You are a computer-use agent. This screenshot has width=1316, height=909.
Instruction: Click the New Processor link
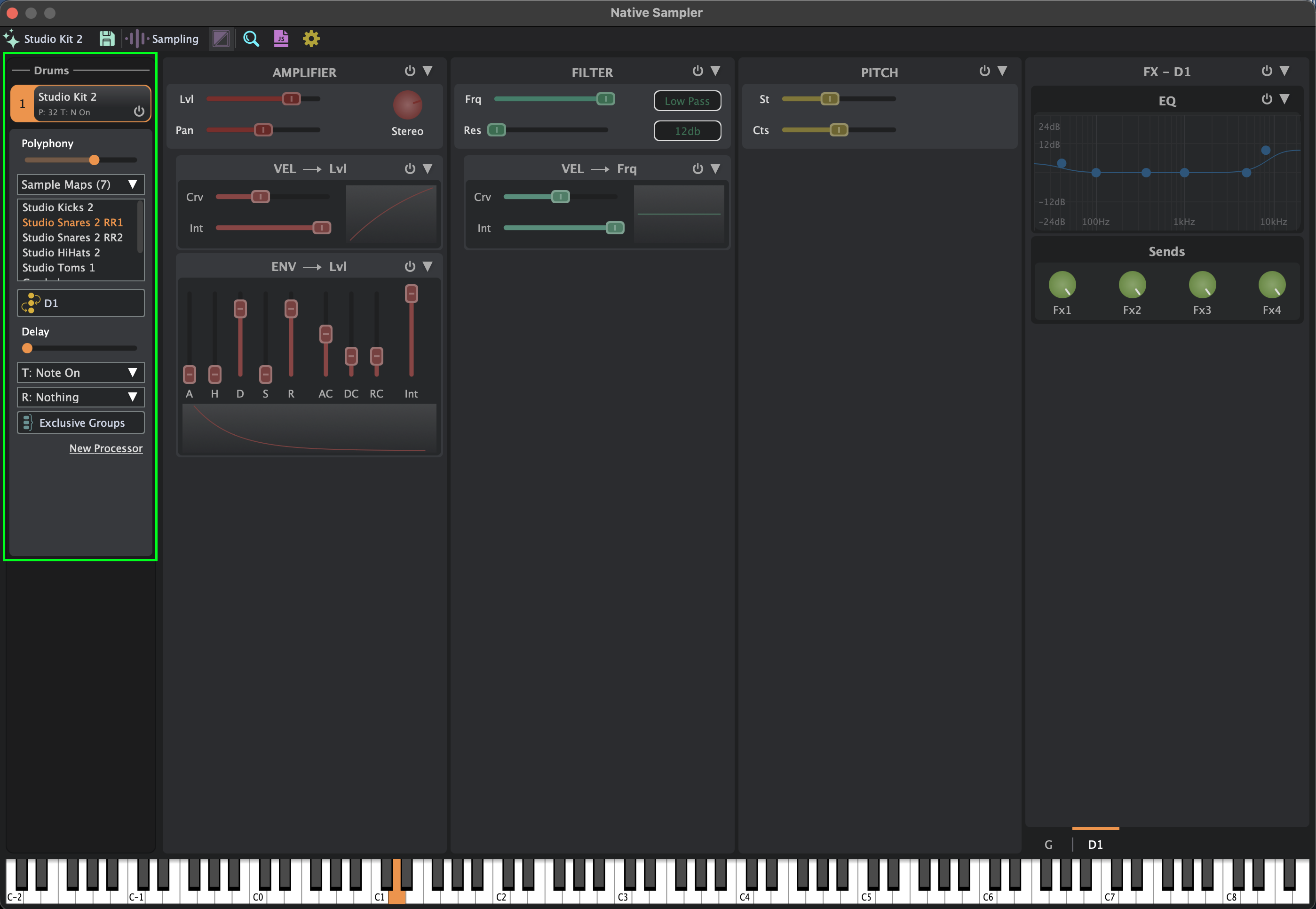point(106,448)
